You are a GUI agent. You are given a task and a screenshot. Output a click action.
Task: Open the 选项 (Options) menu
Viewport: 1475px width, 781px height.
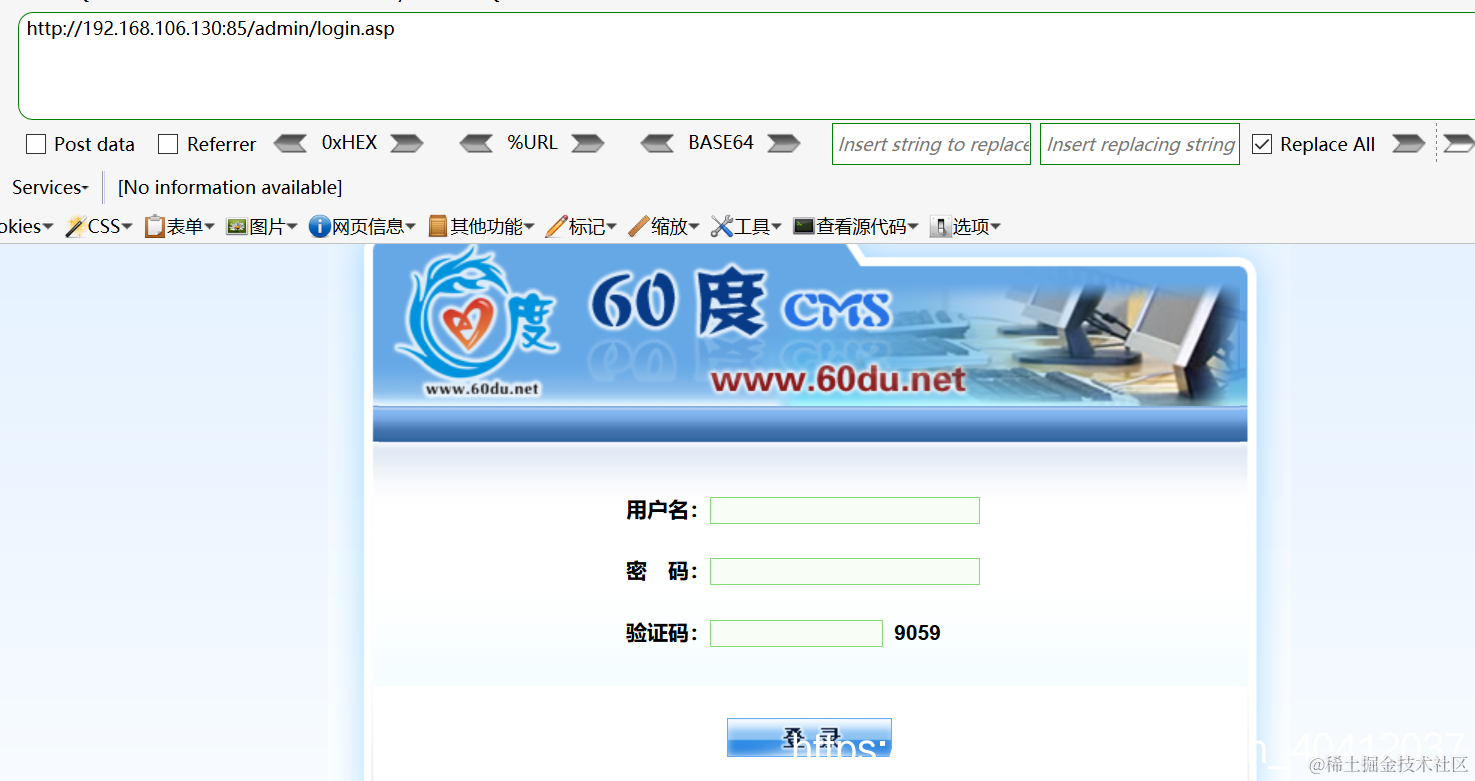(966, 227)
